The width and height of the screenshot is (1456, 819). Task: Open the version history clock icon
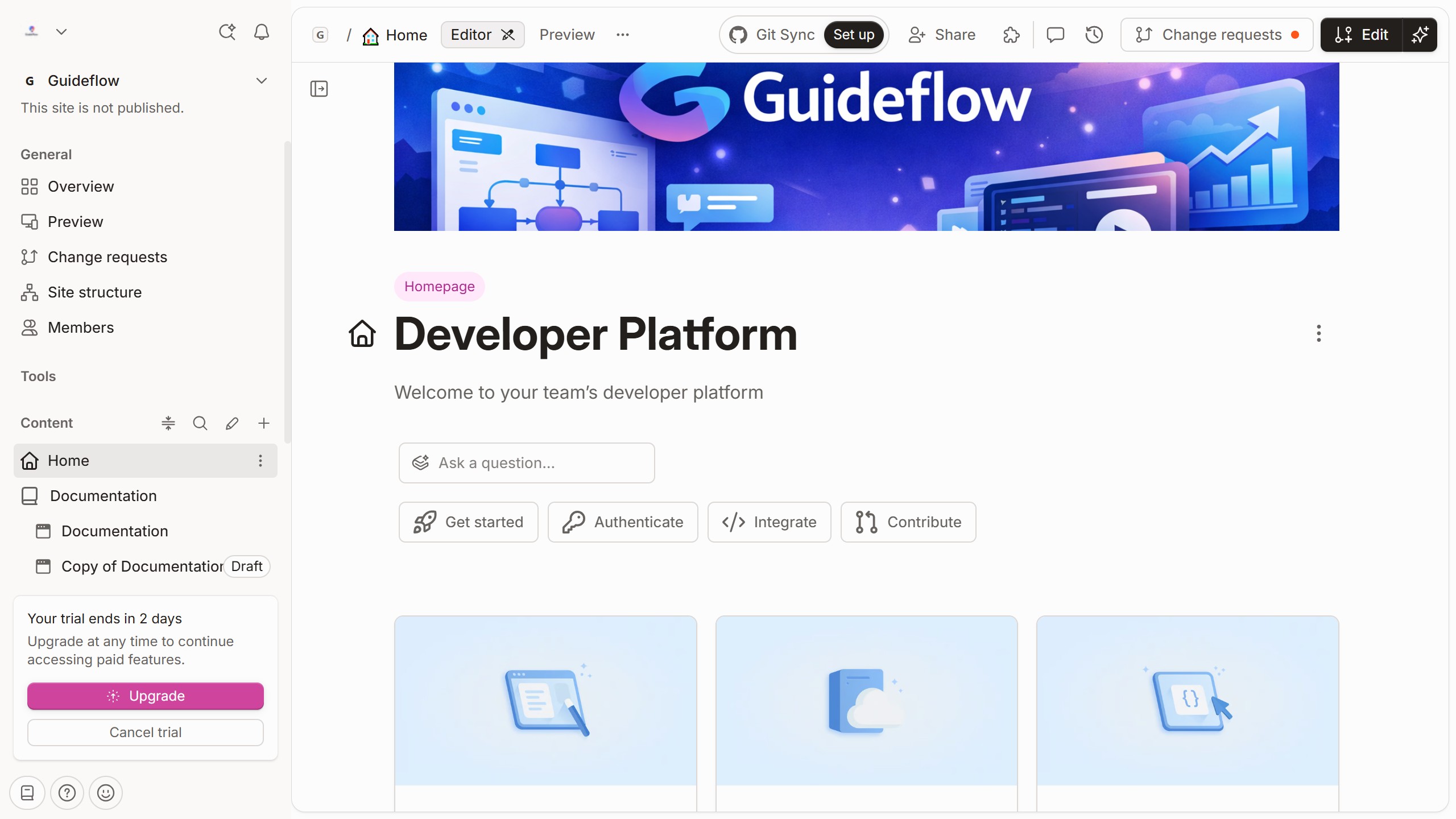coord(1094,35)
